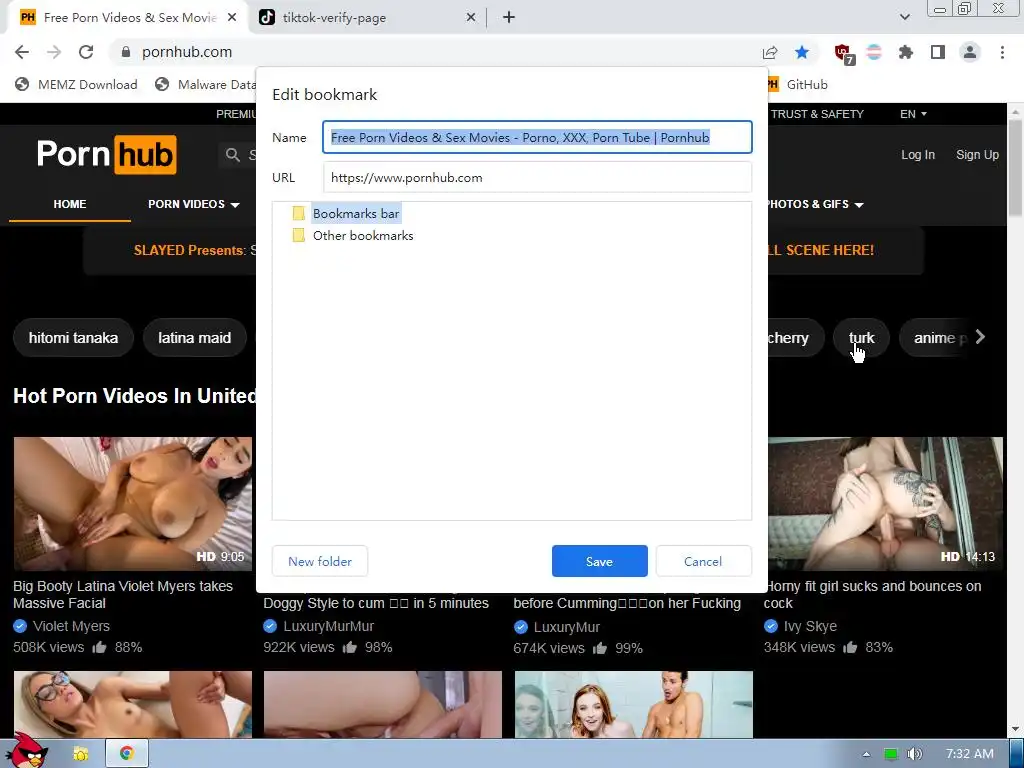The width and height of the screenshot is (1024, 768).
Task: Click the green tray status icon
Action: coord(891,754)
